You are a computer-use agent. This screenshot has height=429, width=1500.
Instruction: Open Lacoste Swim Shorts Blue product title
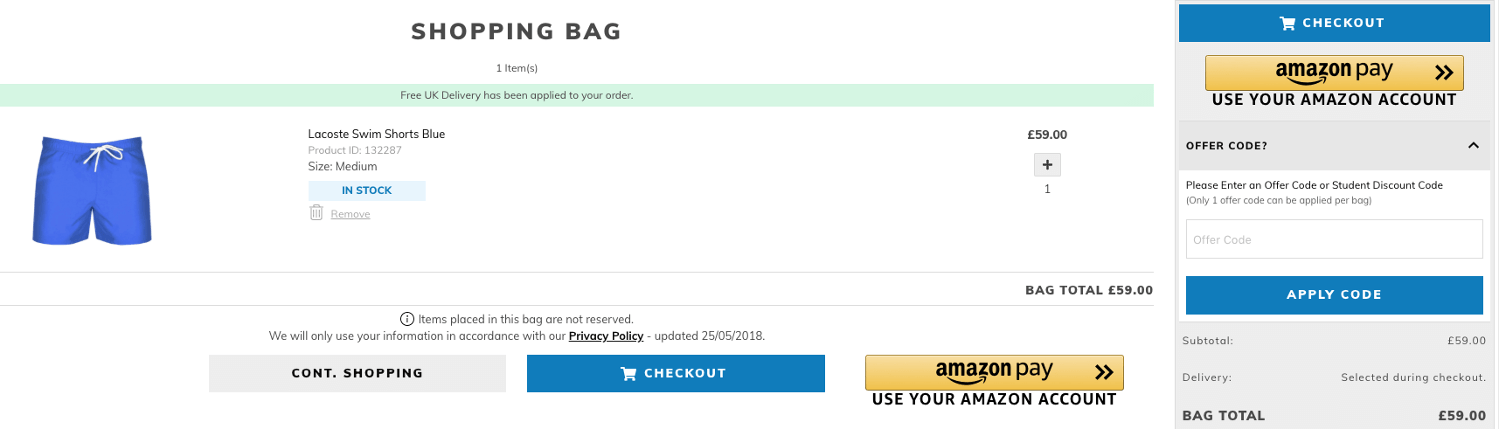click(376, 134)
